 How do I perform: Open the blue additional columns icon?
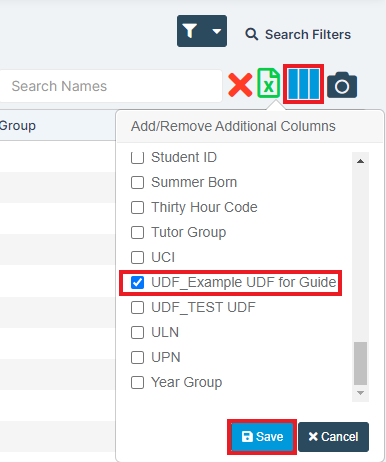pos(303,84)
